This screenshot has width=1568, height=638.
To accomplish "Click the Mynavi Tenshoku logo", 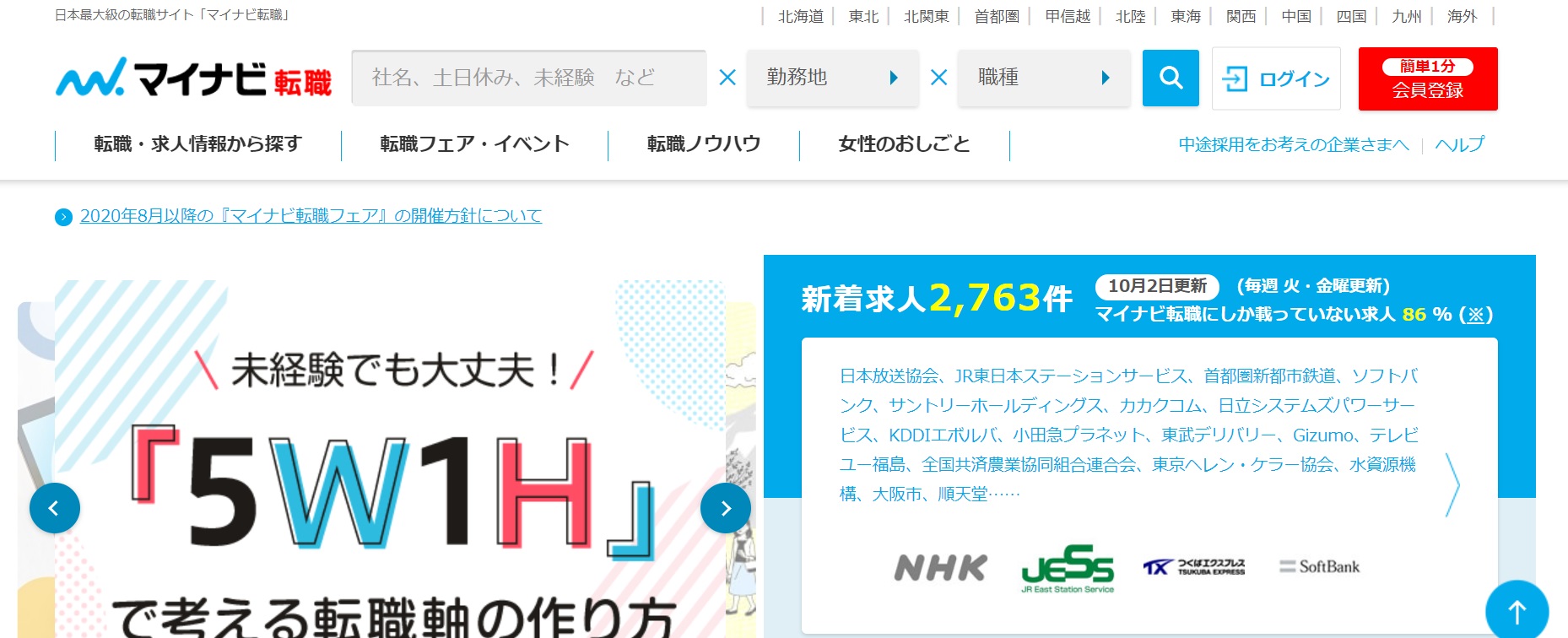I will click(194, 78).
